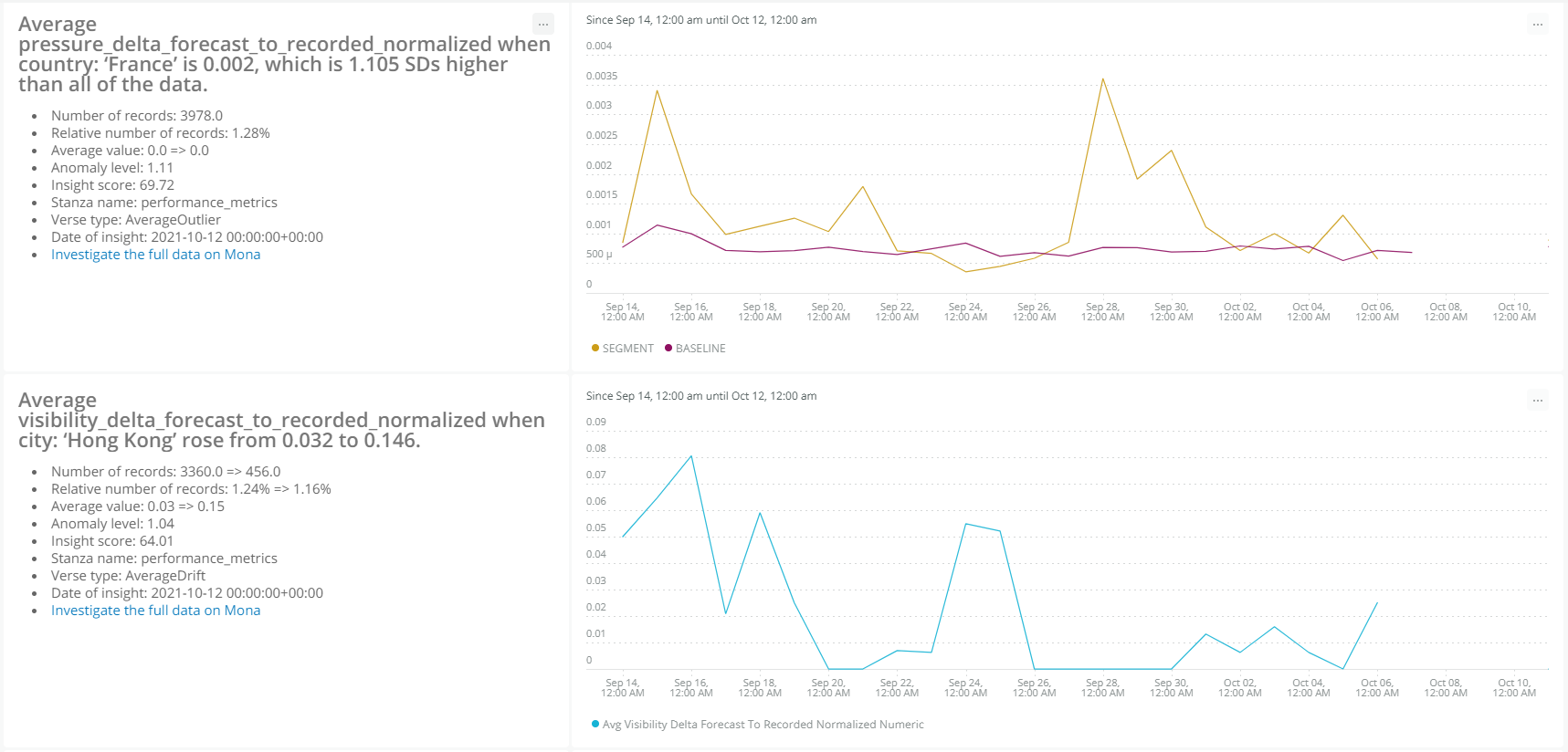Click the purple BASELINE legend color dot

tap(668, 348)
